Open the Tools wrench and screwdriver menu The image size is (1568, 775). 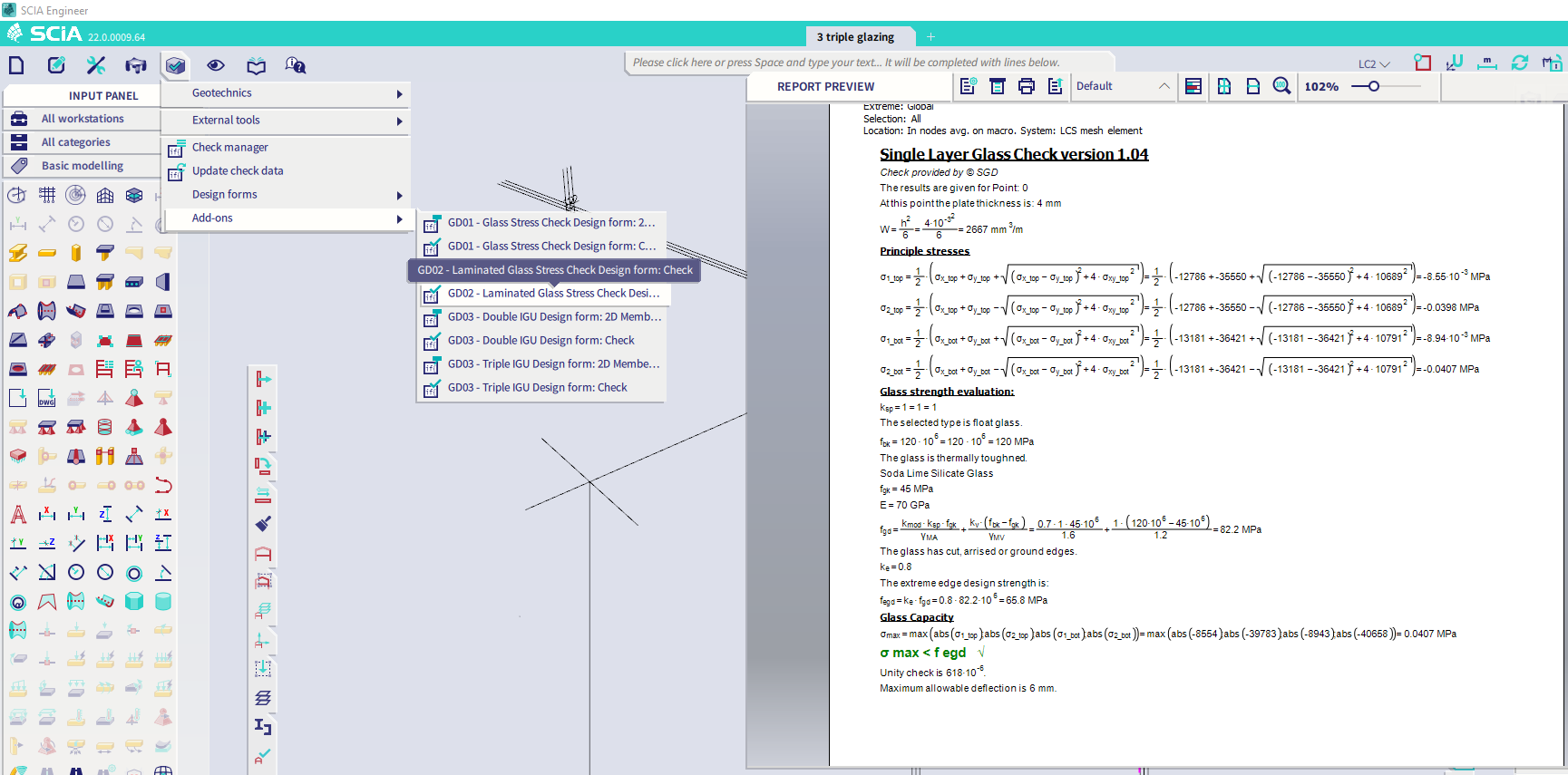tap(96, 65)
